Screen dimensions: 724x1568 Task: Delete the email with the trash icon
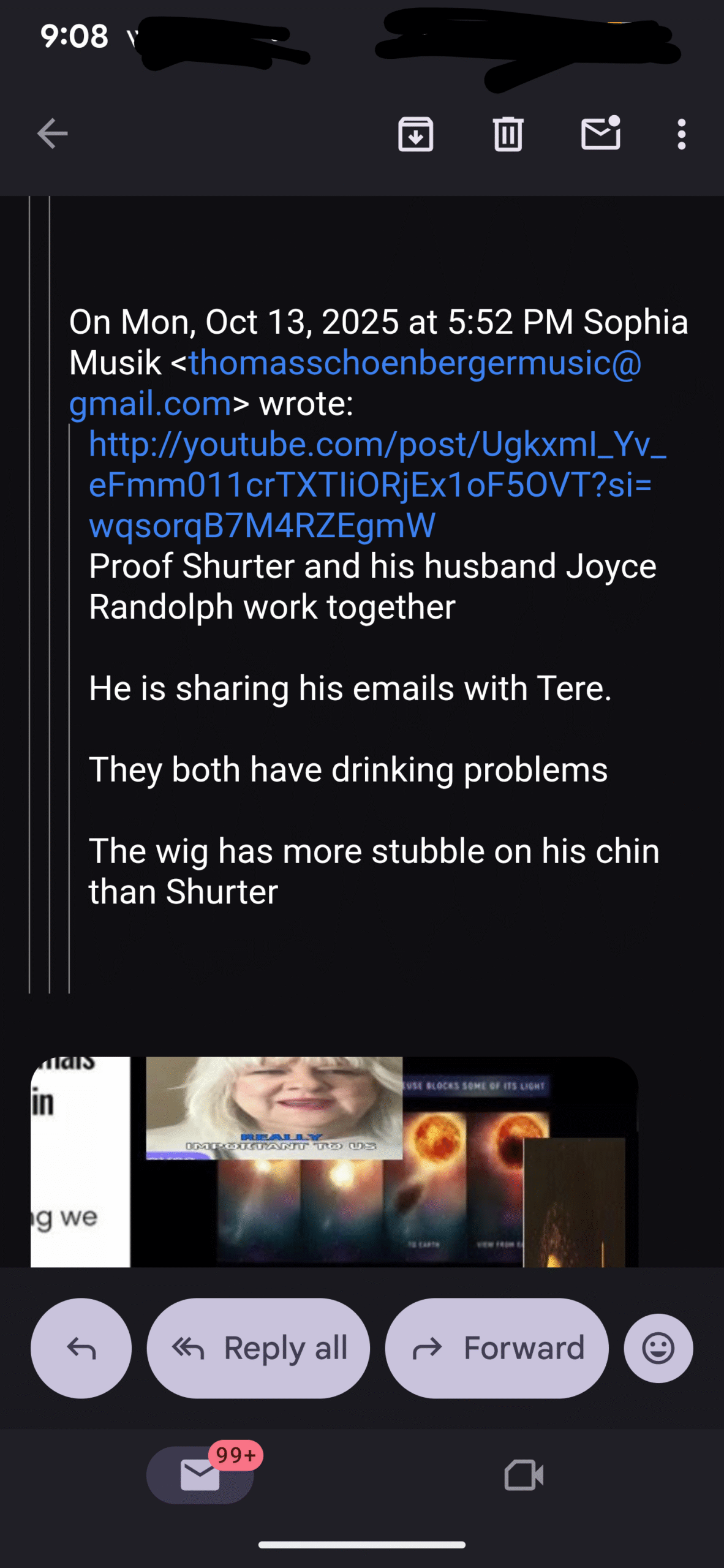point(508,134)
